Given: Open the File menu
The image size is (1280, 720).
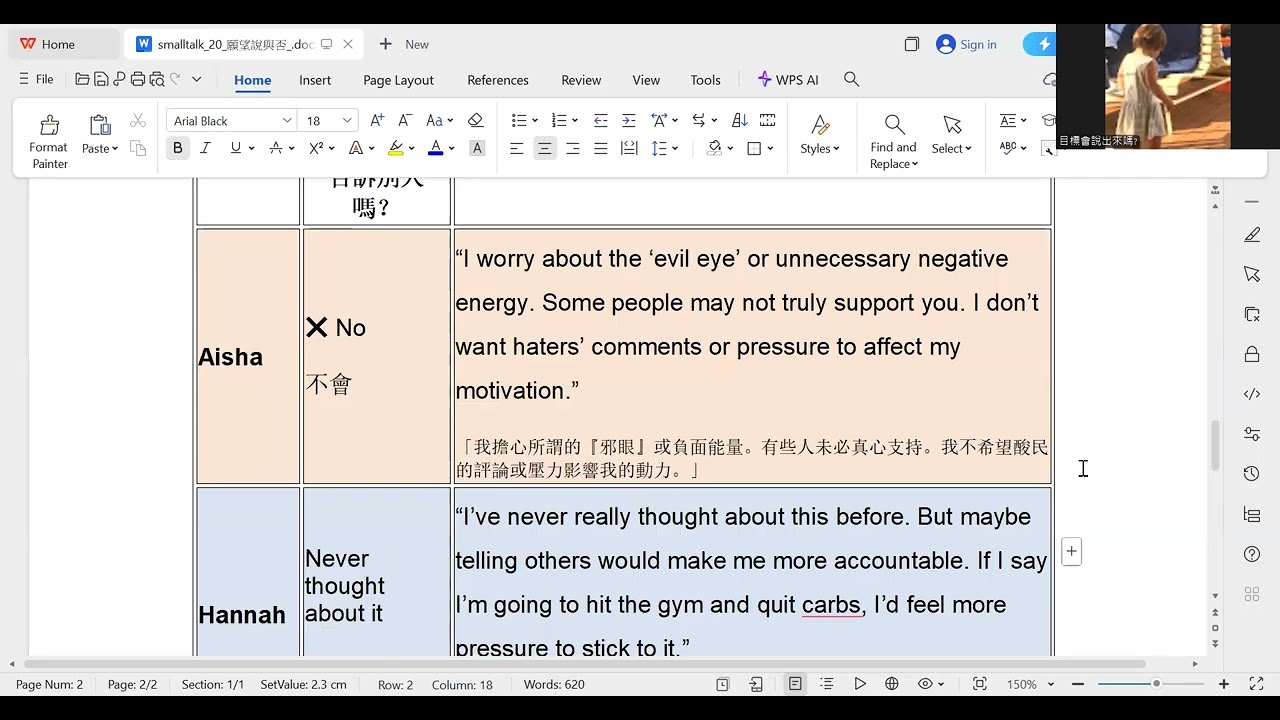Looking at the screenshot, I should tap(36, 79).
